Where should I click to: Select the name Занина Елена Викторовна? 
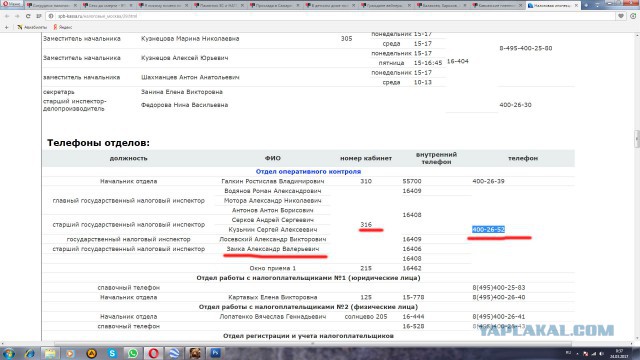pos(182,92)
